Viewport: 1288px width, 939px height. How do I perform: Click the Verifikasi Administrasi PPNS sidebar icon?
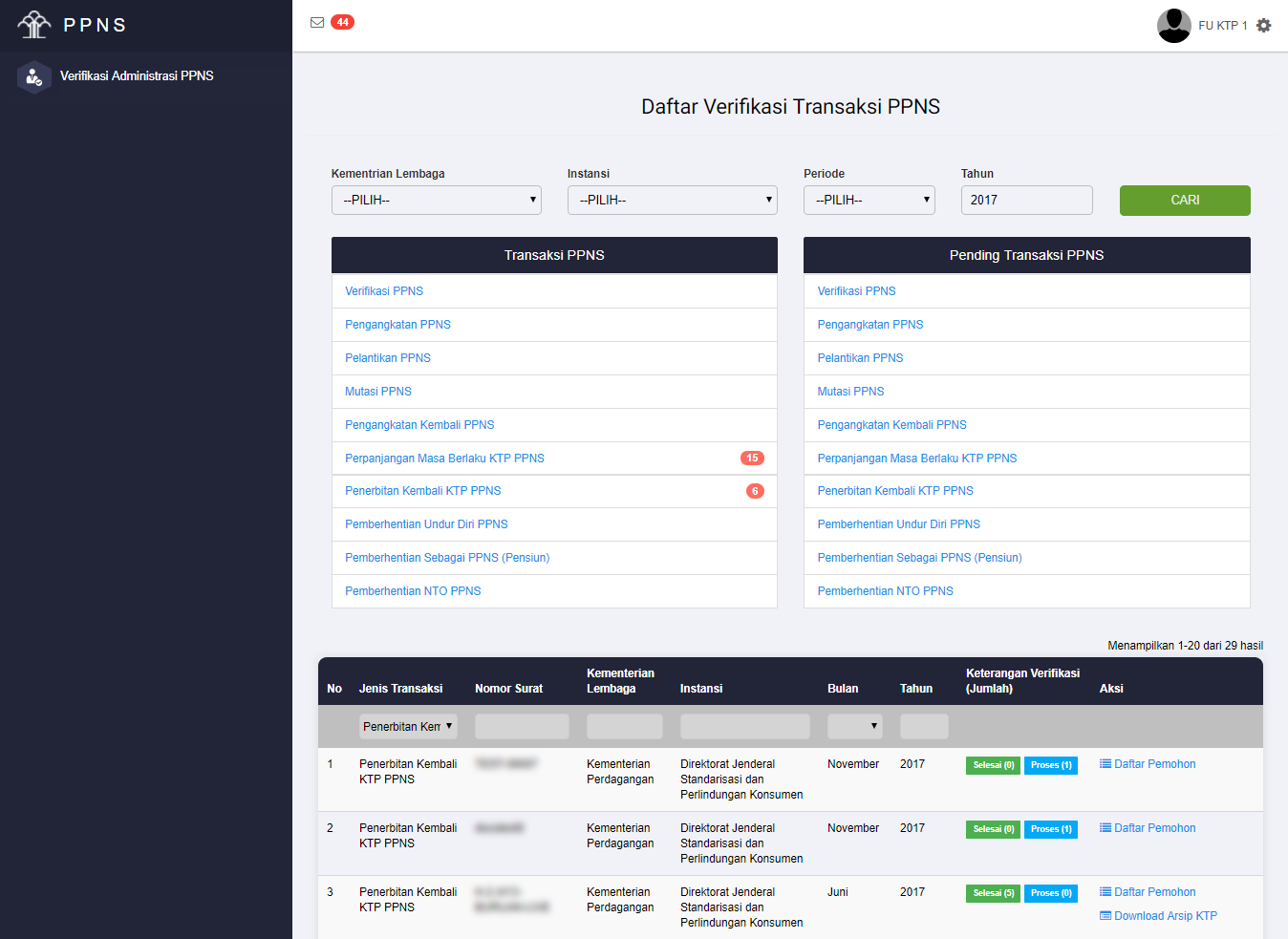click(34, 76)
